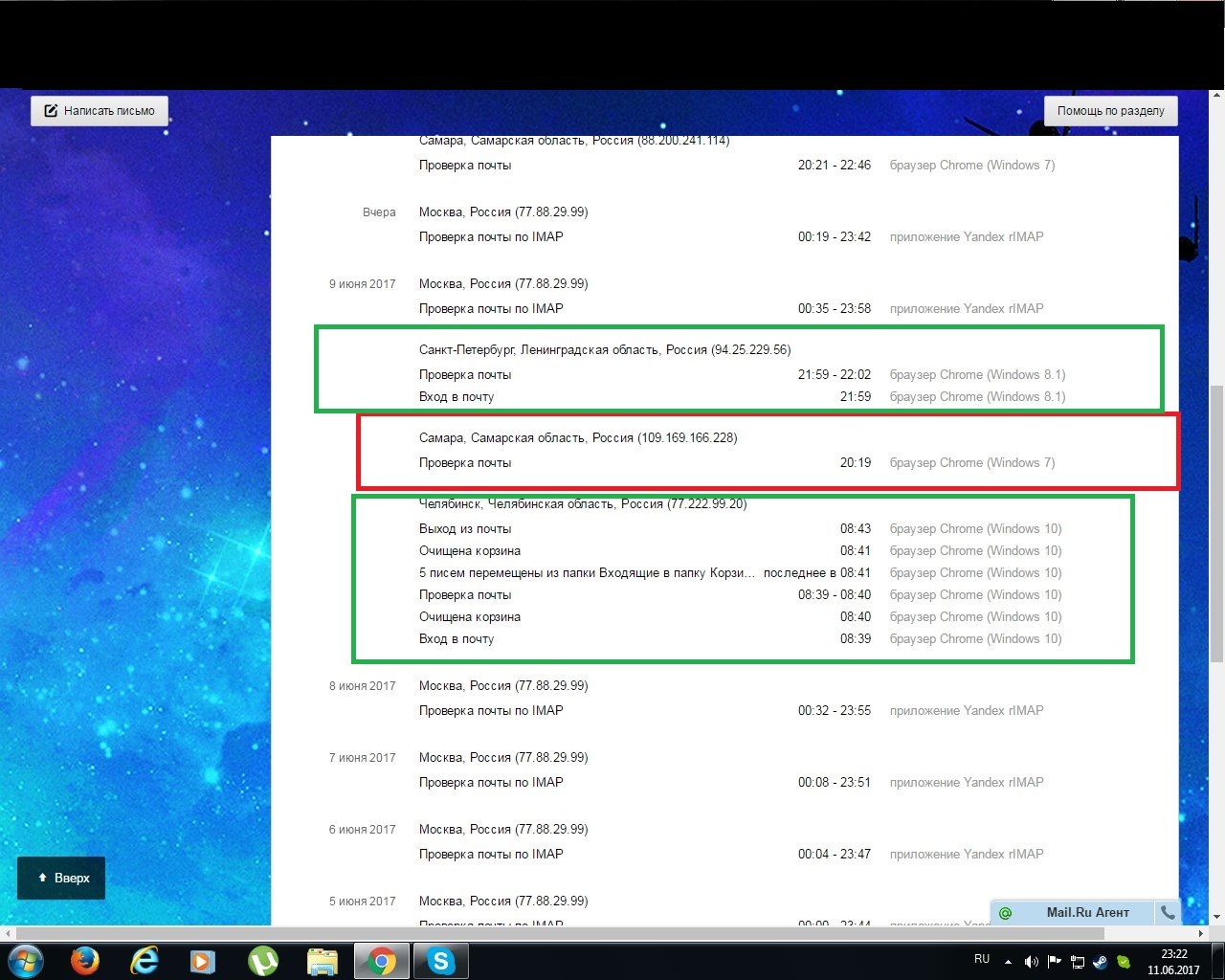Click the Mail.Ru Agent phone icon
This screenshot has width=1225, height=980.
[x=1168, y=913]
